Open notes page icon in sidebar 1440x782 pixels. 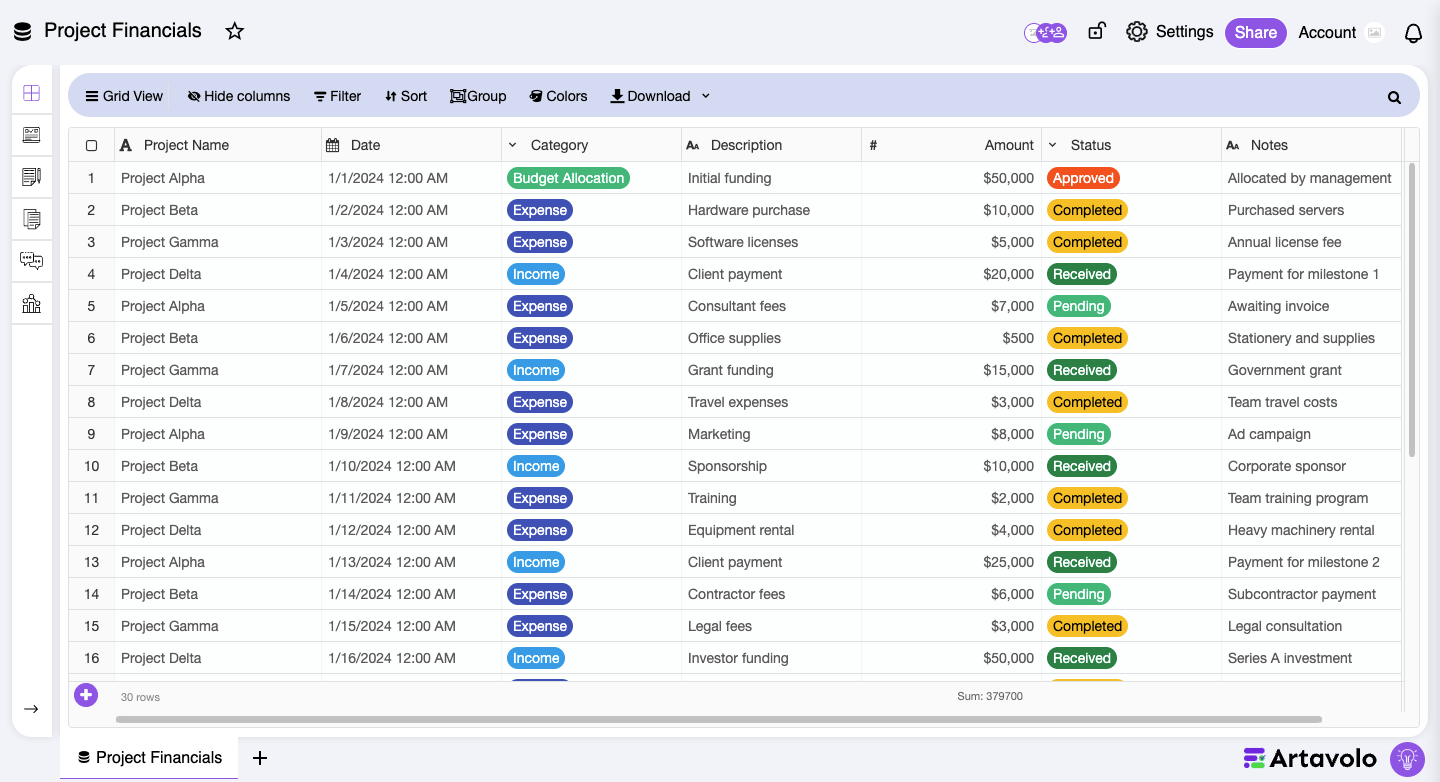pyautogui.click(x=31, y=177)
